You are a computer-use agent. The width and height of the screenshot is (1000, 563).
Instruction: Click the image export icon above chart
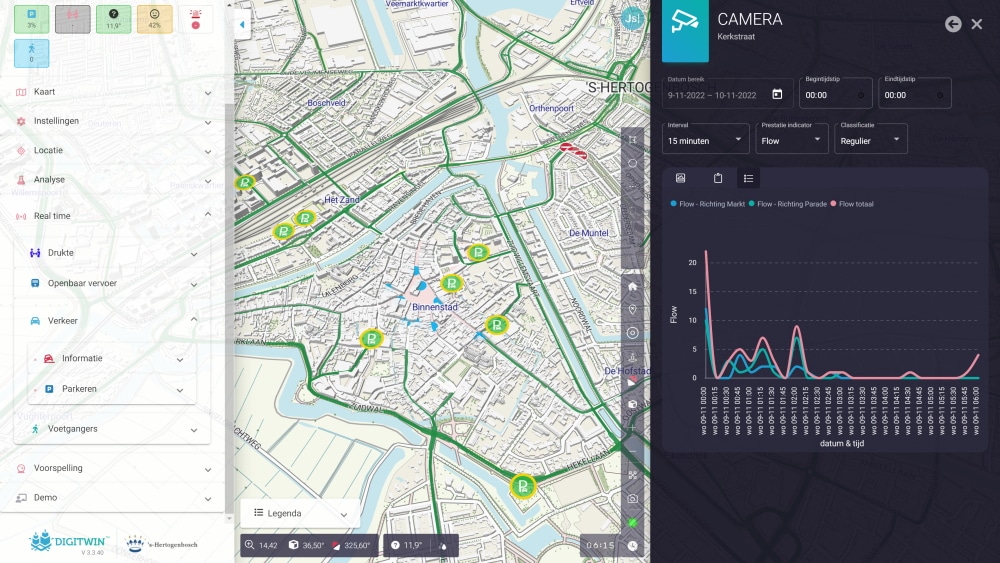681,178
